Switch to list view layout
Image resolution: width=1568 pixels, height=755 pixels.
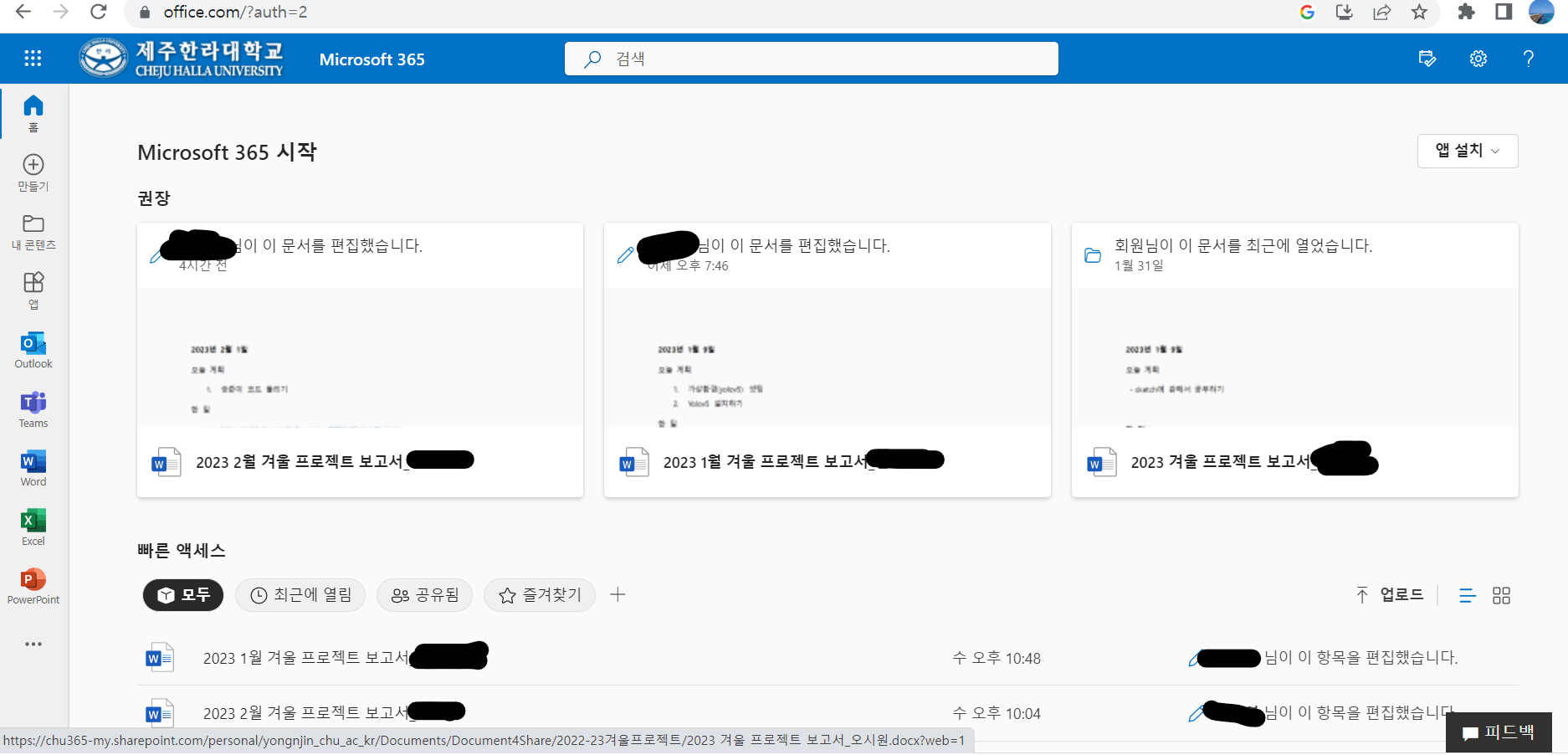tap(1467, 595)
